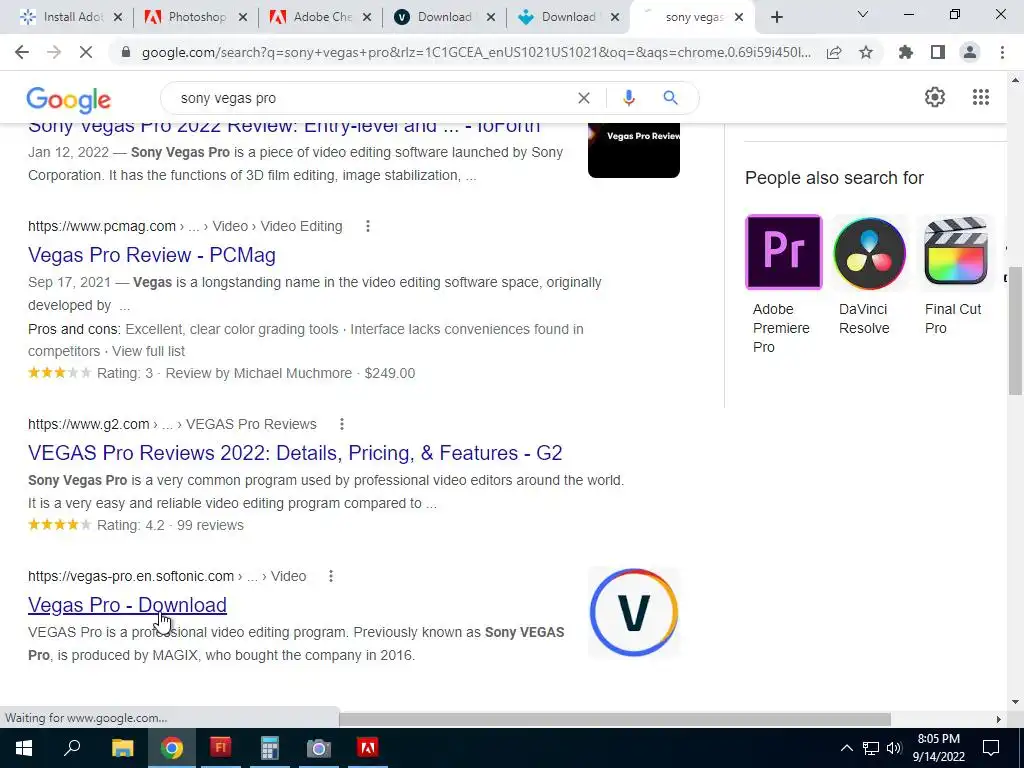Close the Photoshop tab
Image resolution: width=1024 pixels, height=768 pixels.
243,18
